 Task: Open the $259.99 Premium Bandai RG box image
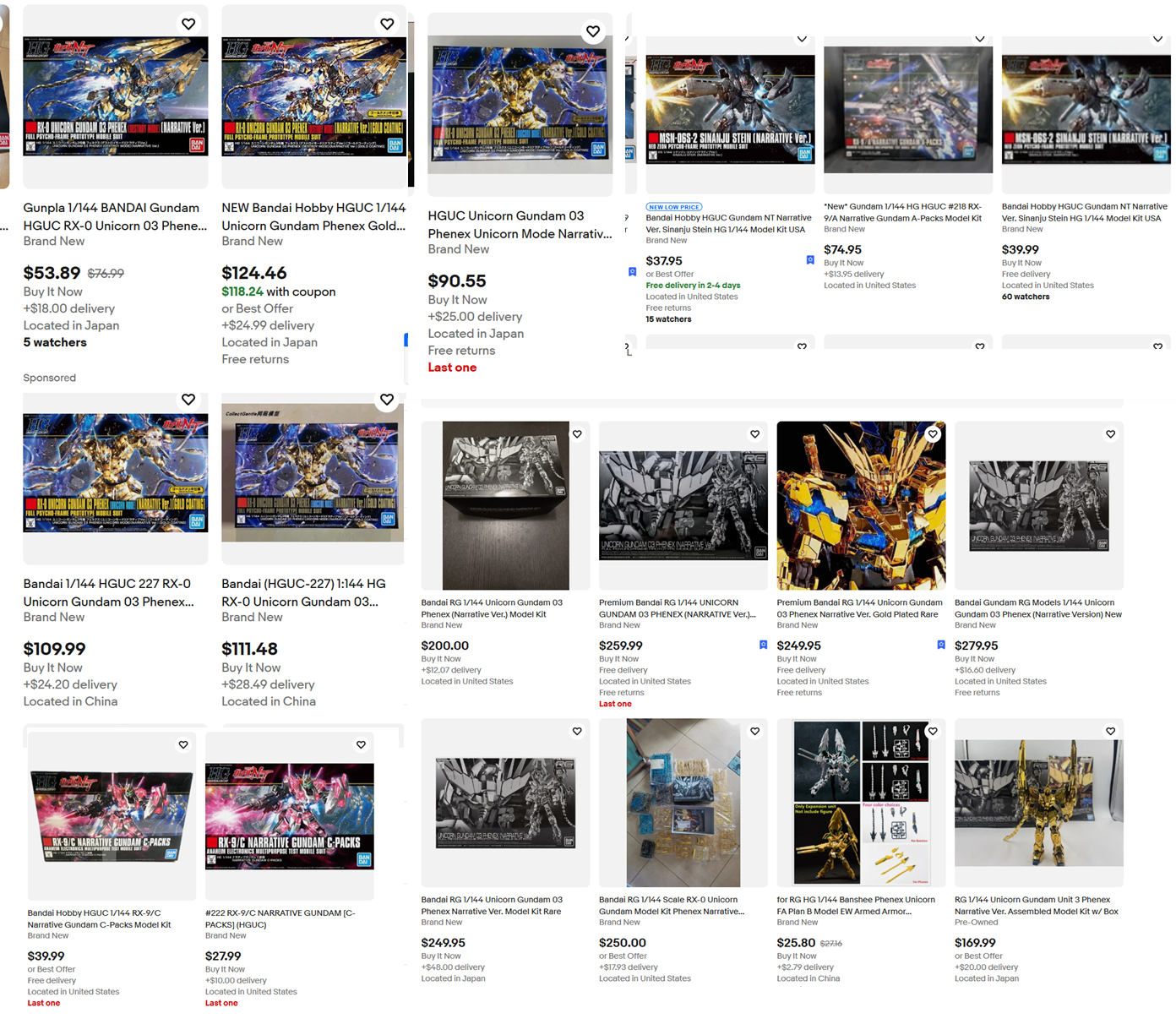coord(683,505)
